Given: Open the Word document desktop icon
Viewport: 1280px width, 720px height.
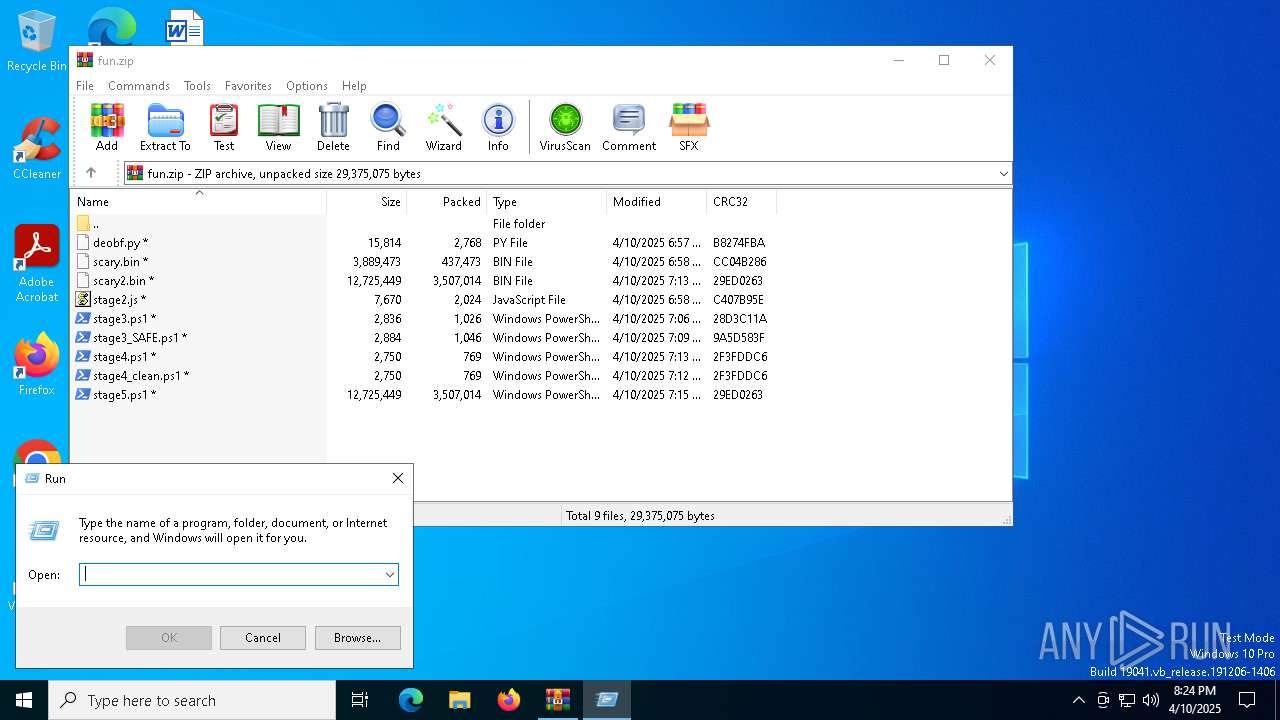Looking at the screenshot, I should (184, 28).
